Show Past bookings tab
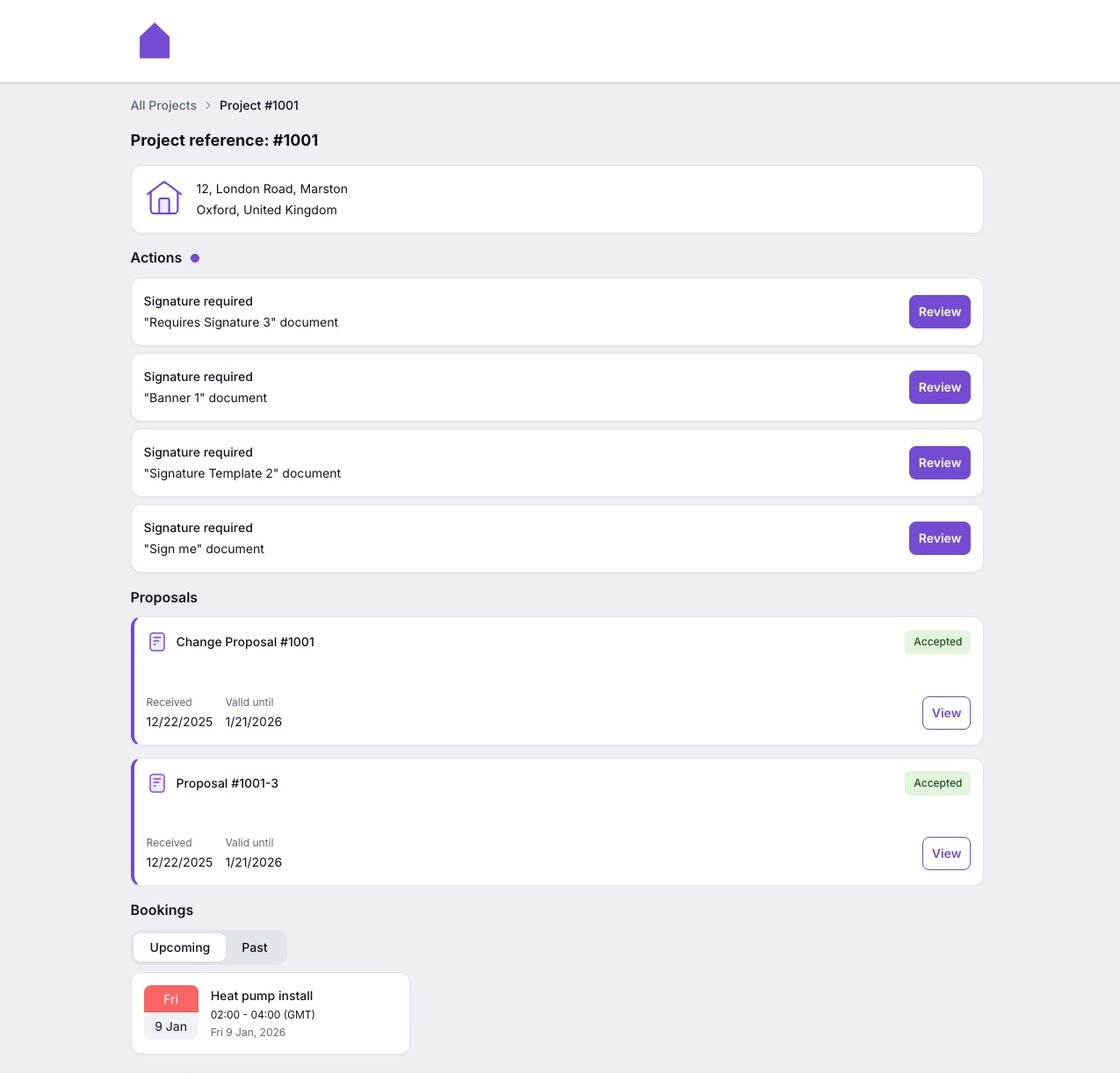Image resolution: width=1120 pixels, height=1073 pixels. pos(254,947)
